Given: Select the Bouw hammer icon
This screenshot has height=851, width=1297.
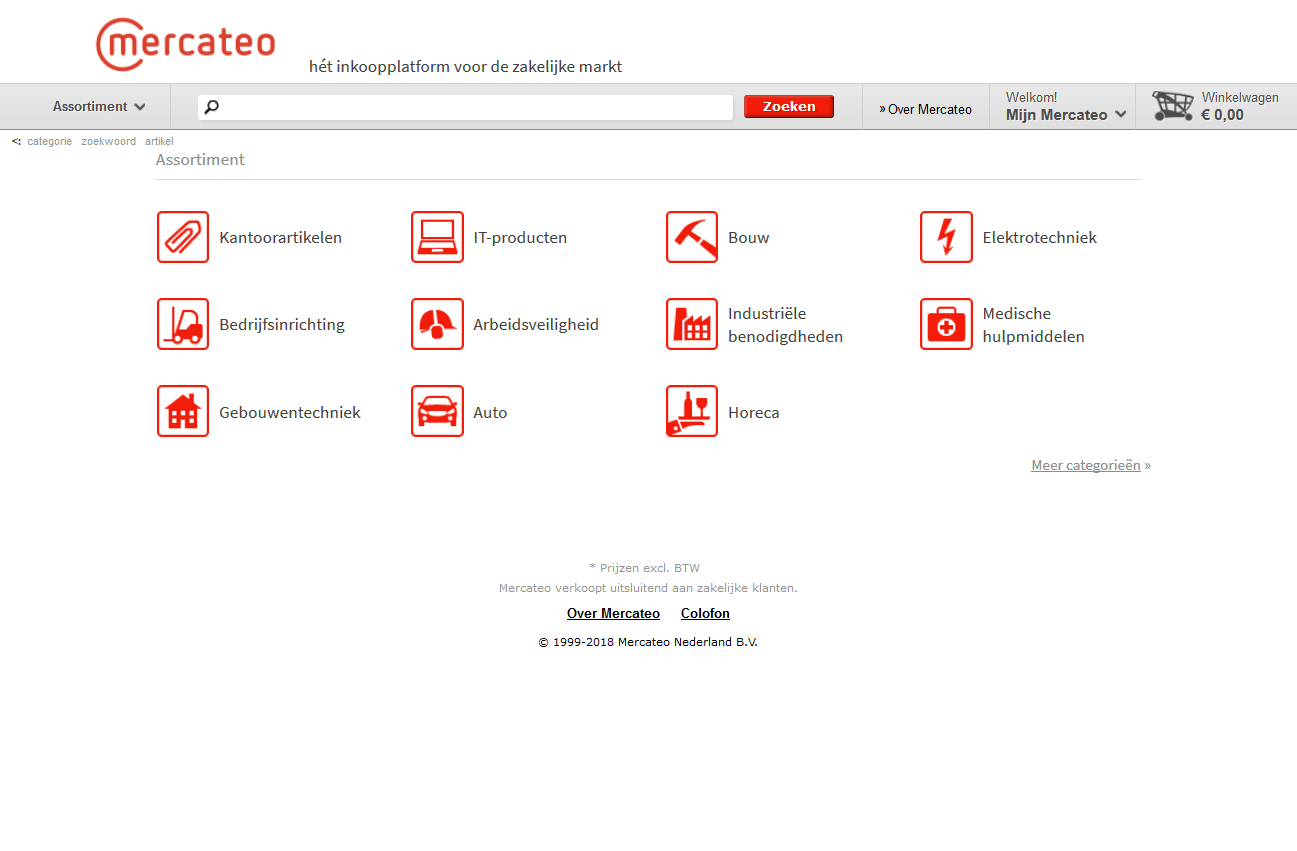Looking at the screenshot, I should 692,237.
